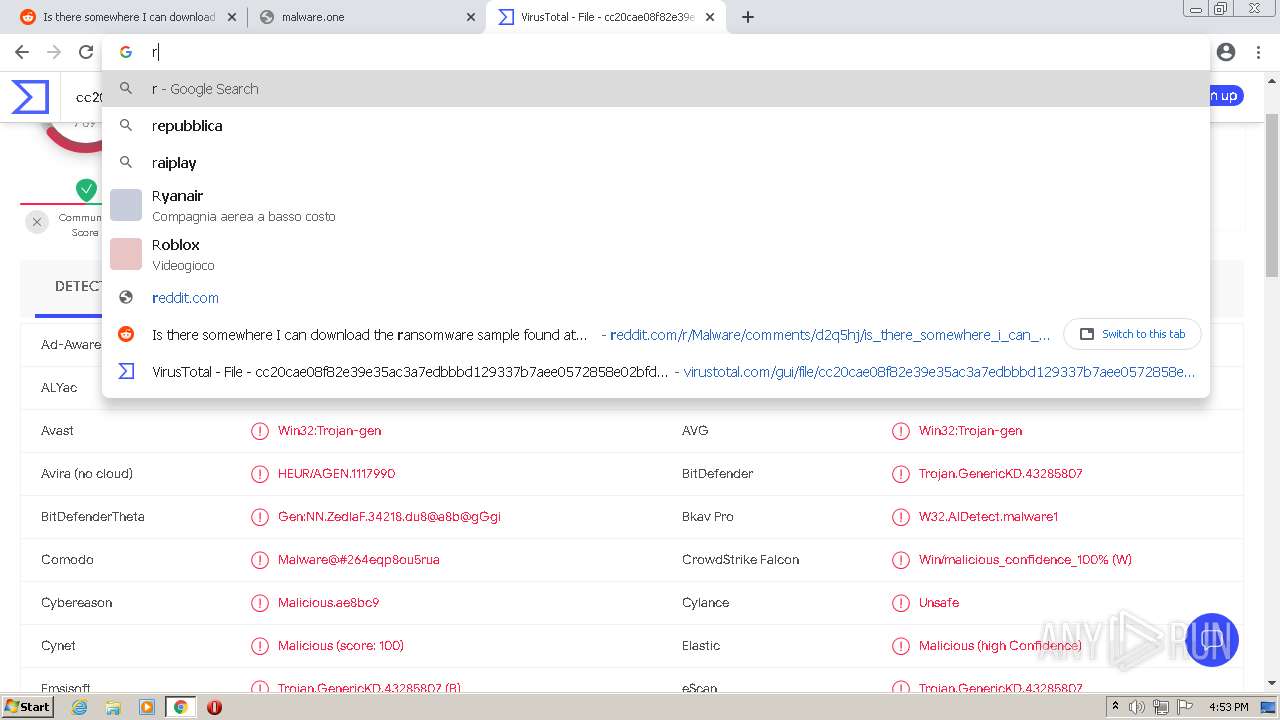Click the Chrome profile avatar icon

click(x=1226, y=52)
